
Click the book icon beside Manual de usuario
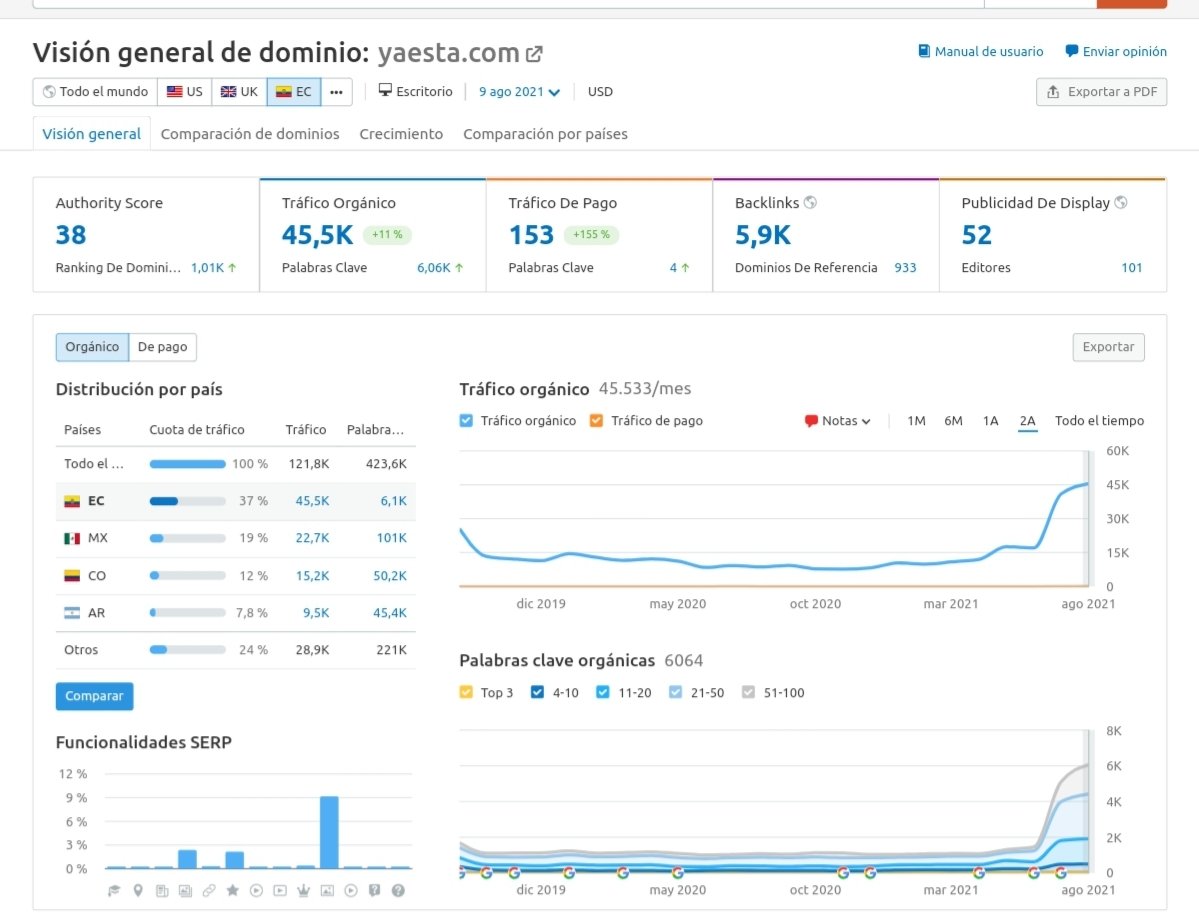pyautogui.click(x=924, y=51)
